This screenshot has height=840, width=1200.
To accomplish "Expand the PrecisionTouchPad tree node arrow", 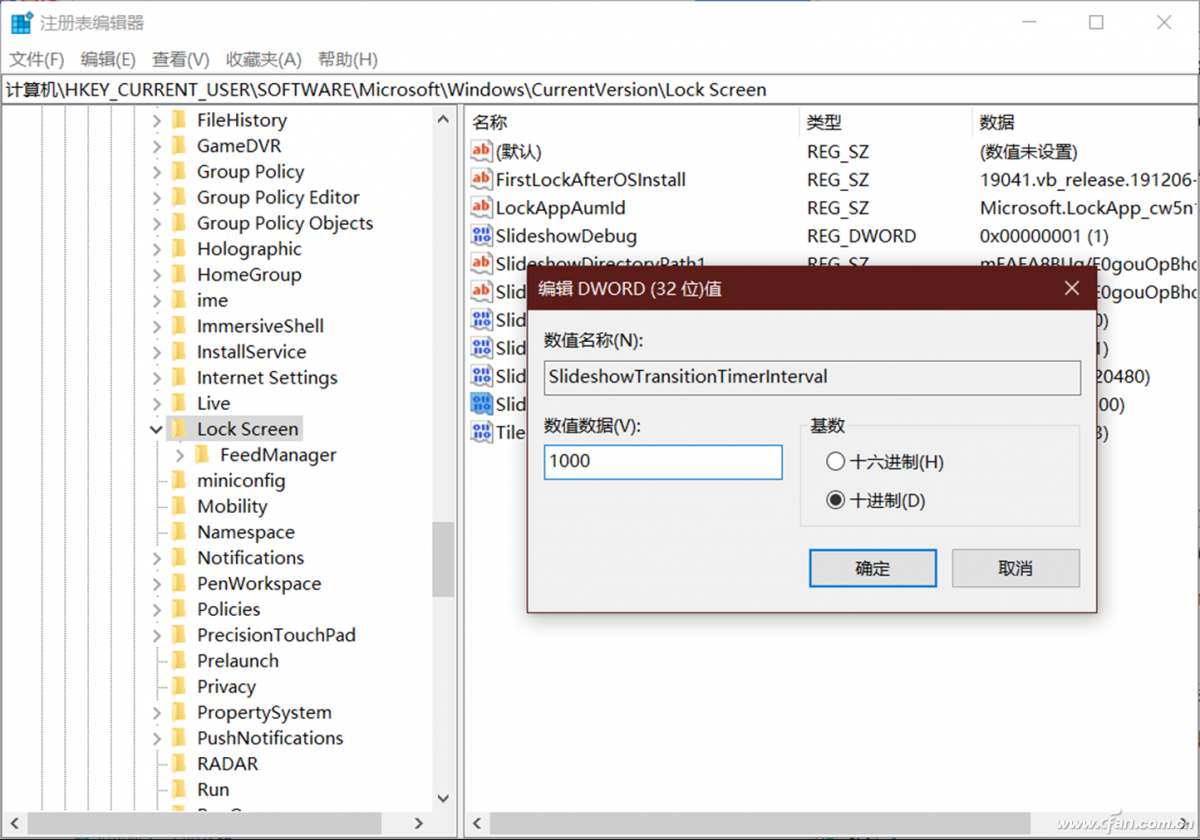I will click(156, 636).
